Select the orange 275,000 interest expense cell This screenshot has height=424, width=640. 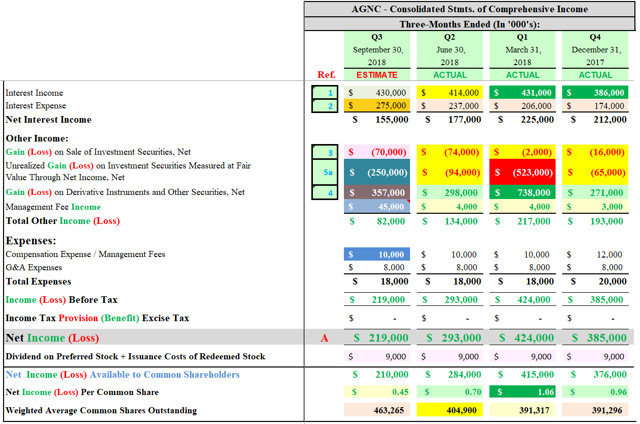(377, 106)
